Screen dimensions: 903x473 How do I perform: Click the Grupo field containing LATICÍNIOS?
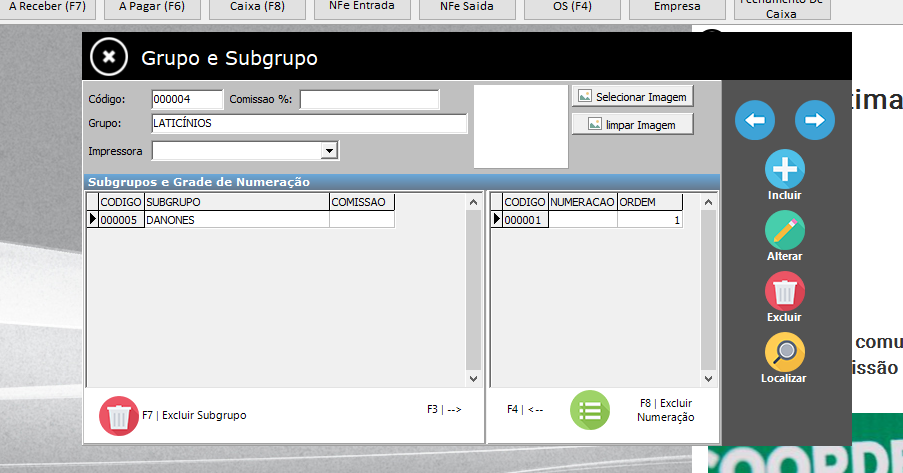[309, 124]
